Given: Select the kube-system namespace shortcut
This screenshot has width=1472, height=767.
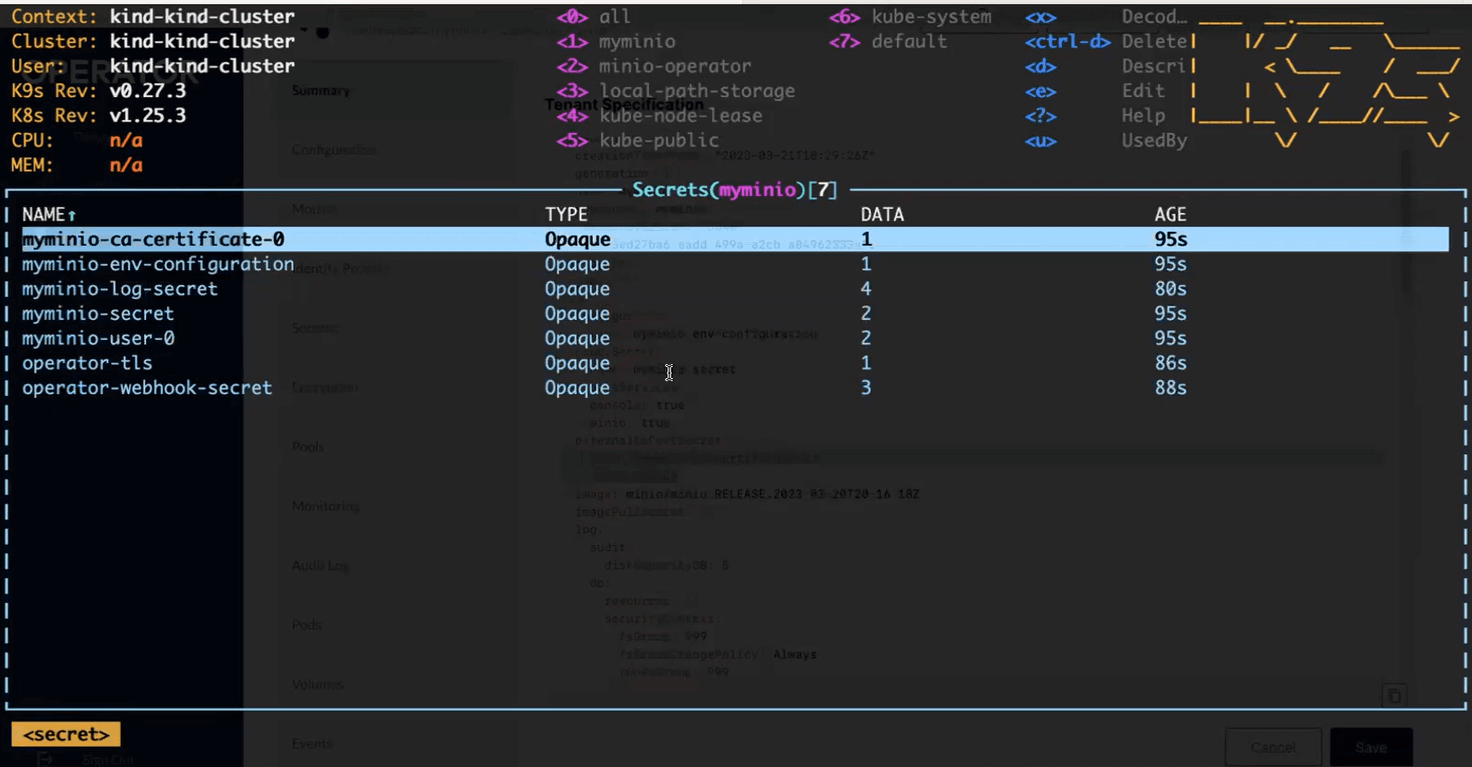Looking at the screenshot, I should 932,16.
